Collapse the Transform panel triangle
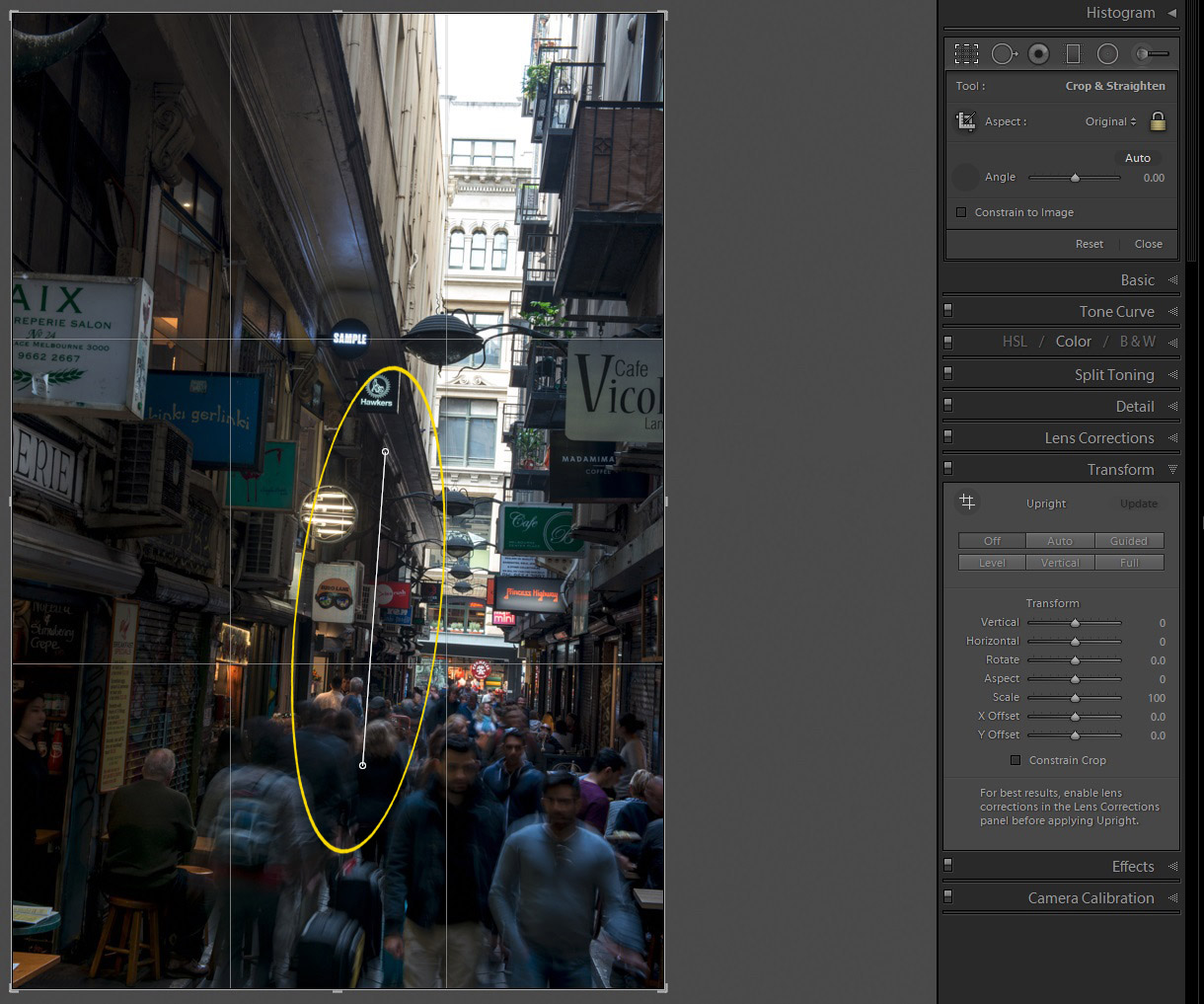This screenshot has width=1204, height=1004. pyautogui.click(x=1172, y=469)
